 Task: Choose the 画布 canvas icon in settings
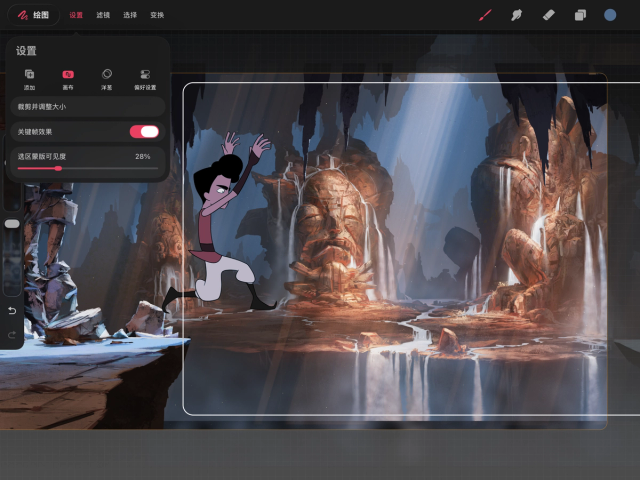click(68, 79)
